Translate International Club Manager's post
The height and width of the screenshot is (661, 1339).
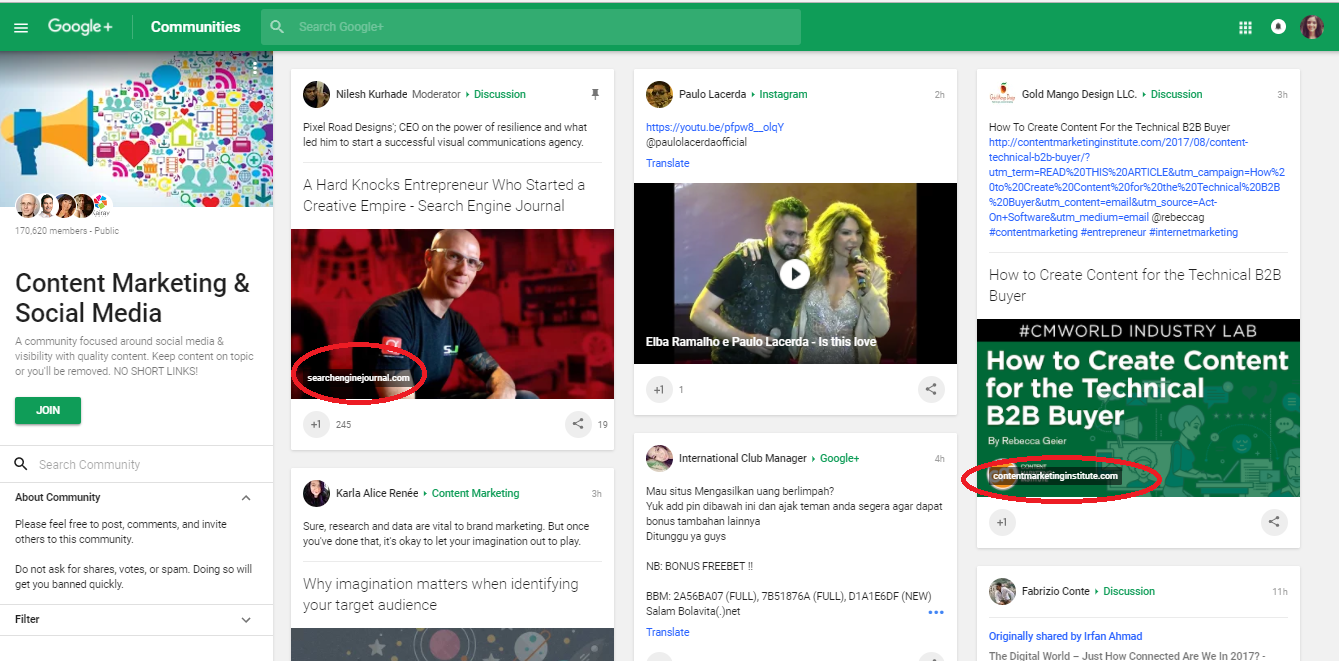(x=668, y=632)
